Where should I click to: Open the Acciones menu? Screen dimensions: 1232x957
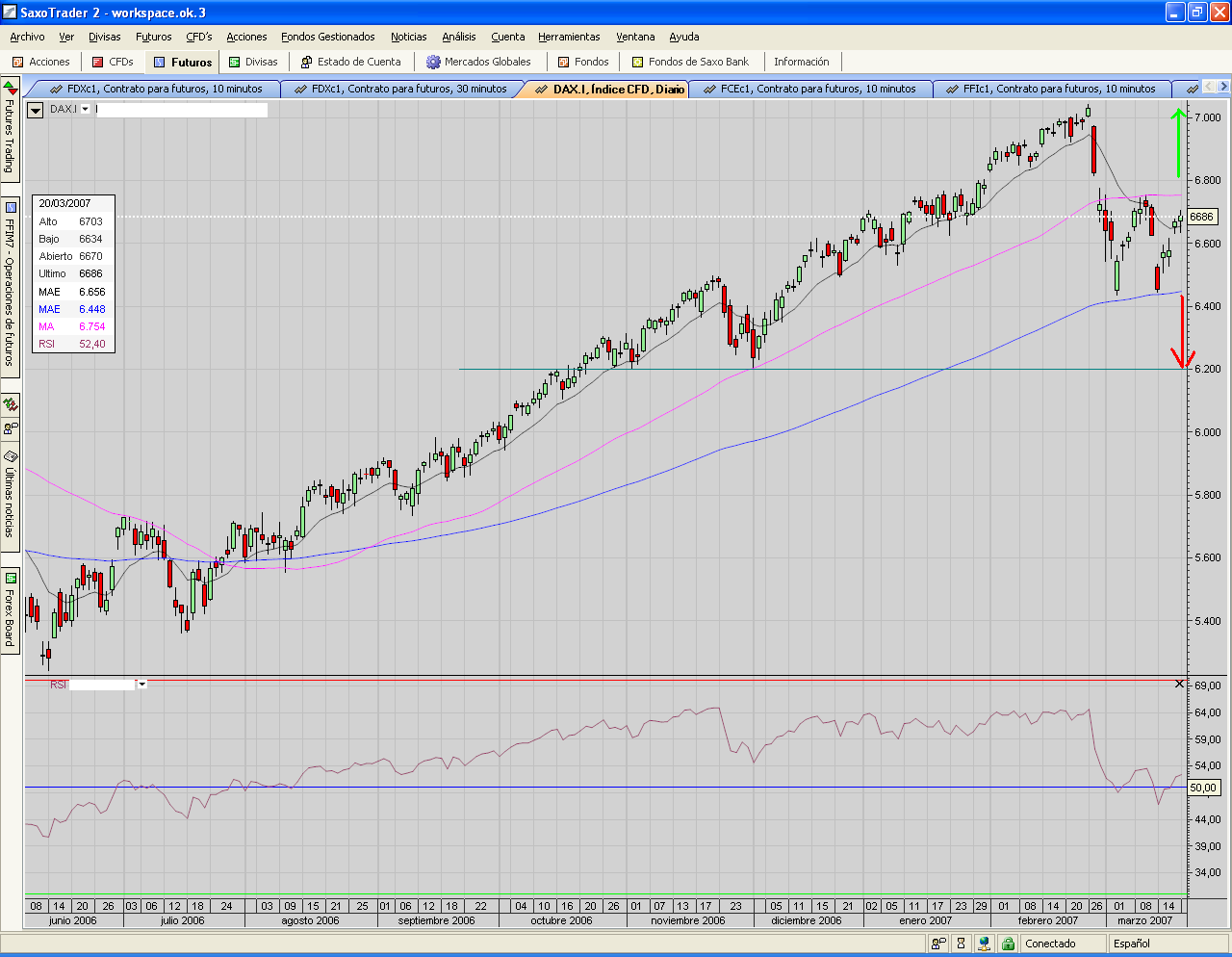(x=246, y=37)
